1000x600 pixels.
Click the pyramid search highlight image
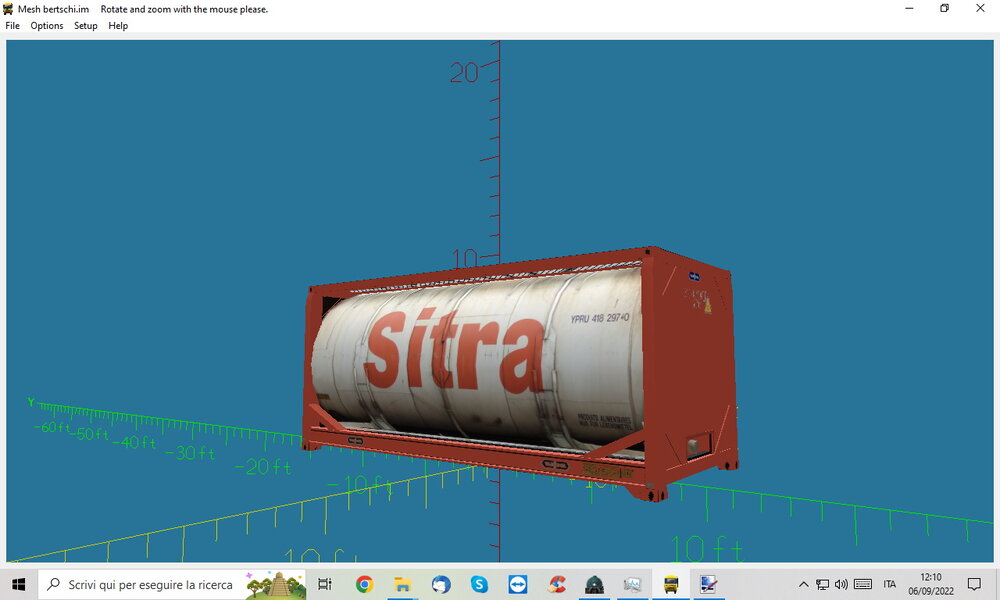coord(276,584)
